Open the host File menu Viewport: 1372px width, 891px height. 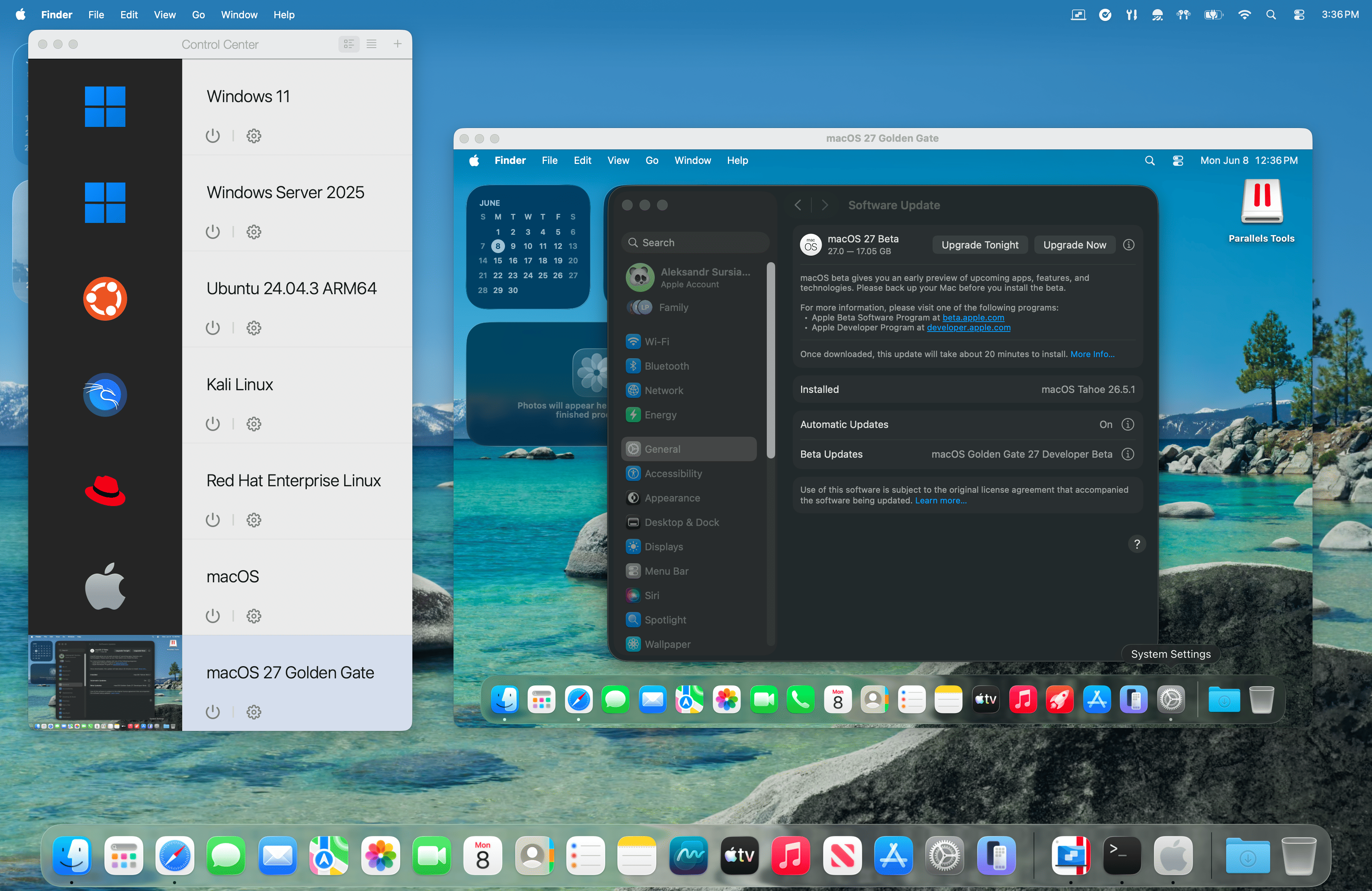click(96, 14)
